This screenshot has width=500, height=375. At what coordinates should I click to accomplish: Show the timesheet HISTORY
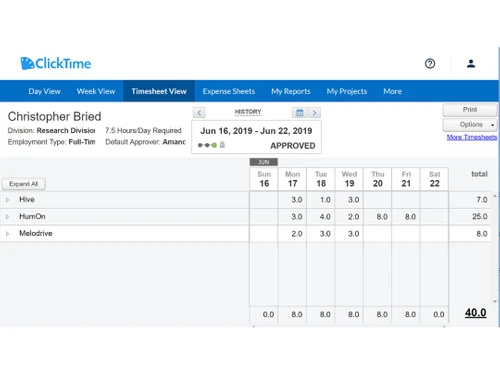point(248,112)
